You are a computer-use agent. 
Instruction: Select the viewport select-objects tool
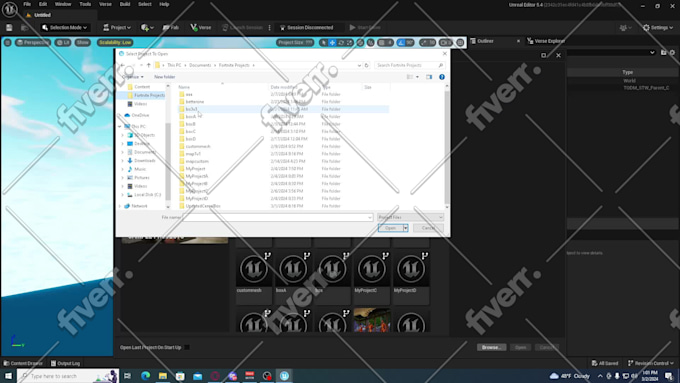[324, 43]
